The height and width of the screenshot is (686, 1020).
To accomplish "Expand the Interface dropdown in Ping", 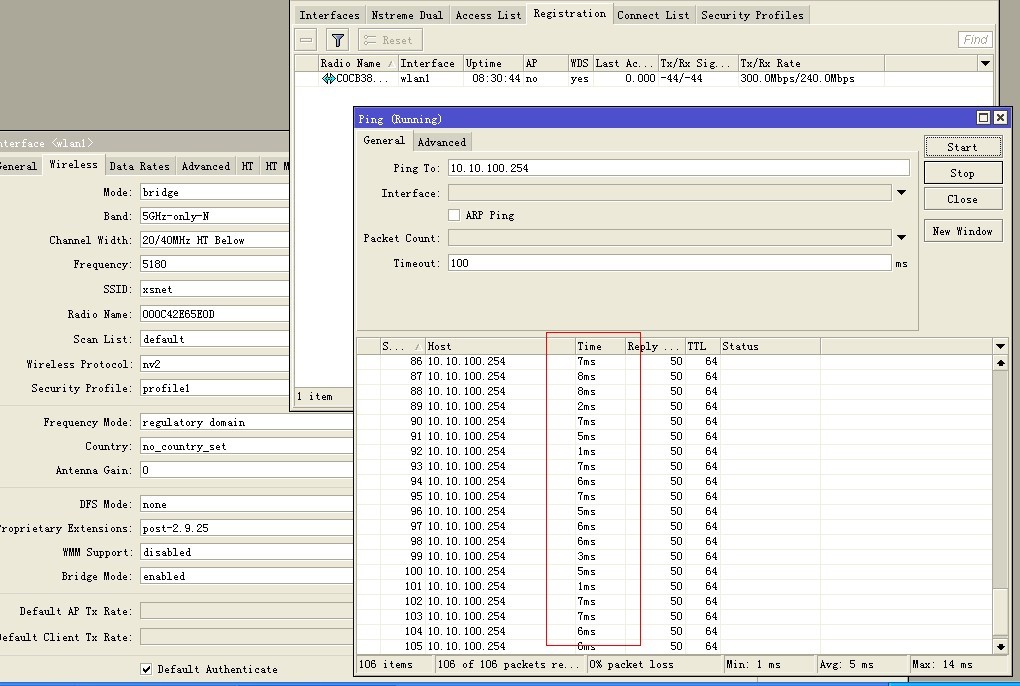I will click(901, 193).
